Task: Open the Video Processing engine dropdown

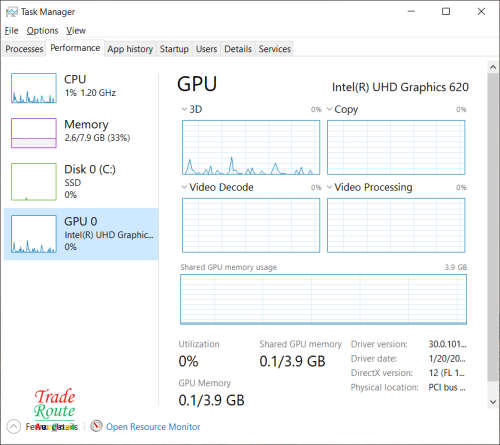Action: click(329, 187)
